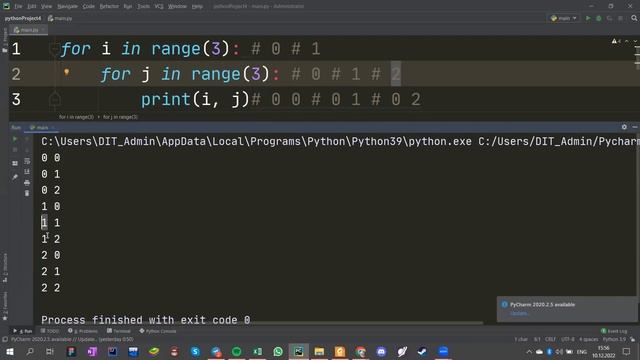The width and height of the screenshot is (640, 360).
Task: Click 'for i in range(3)' editor breadcrumb
Action: point(76,117)
